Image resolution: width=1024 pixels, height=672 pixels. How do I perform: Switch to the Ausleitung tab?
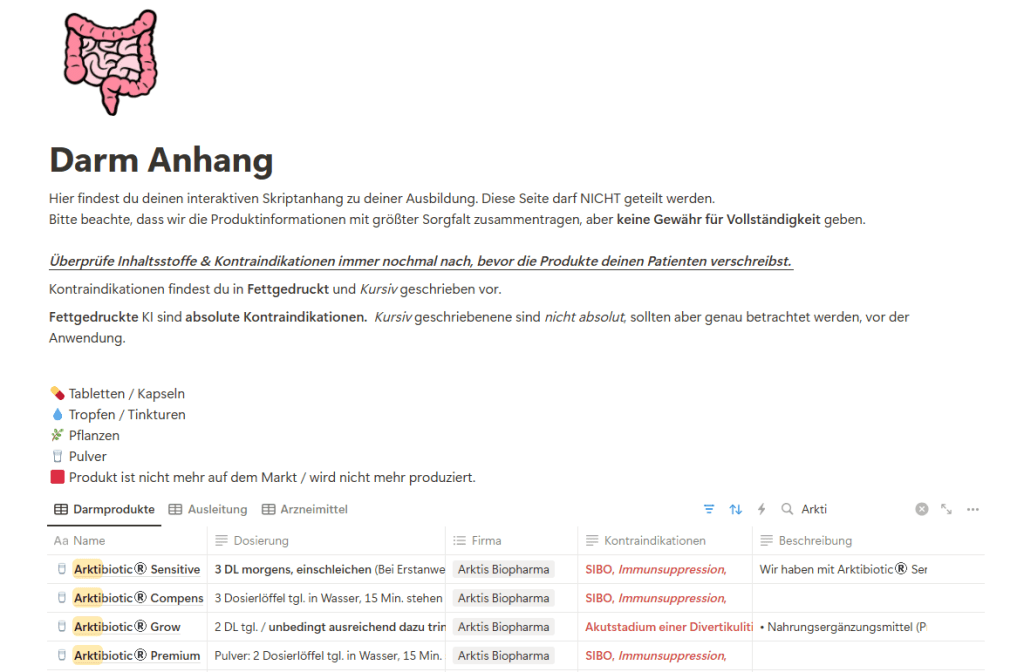click(208, 509)
